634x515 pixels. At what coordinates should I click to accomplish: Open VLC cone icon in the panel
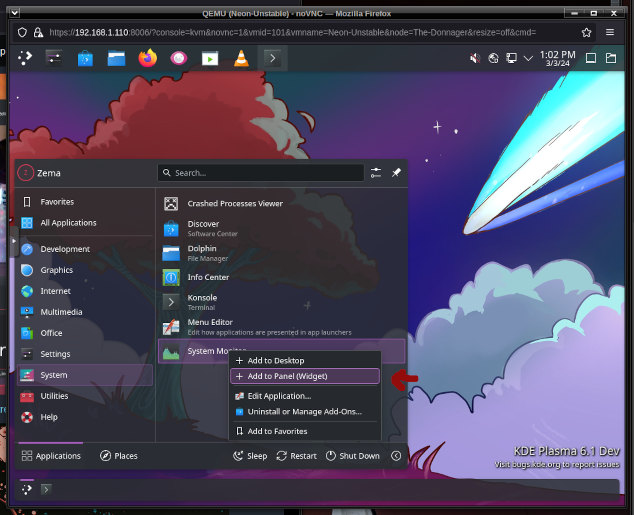tap(241, 58)
